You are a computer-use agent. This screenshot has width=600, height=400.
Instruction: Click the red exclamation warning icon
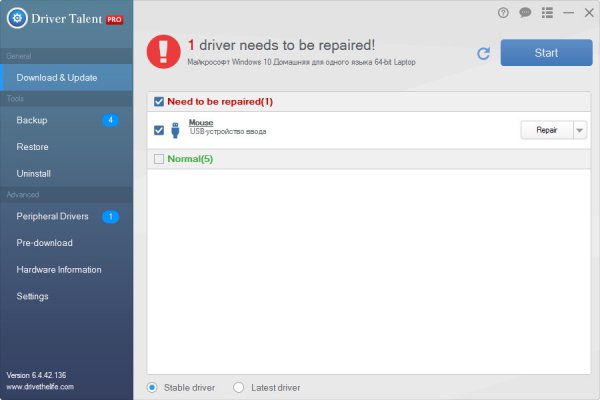click(x=163, y=52)
